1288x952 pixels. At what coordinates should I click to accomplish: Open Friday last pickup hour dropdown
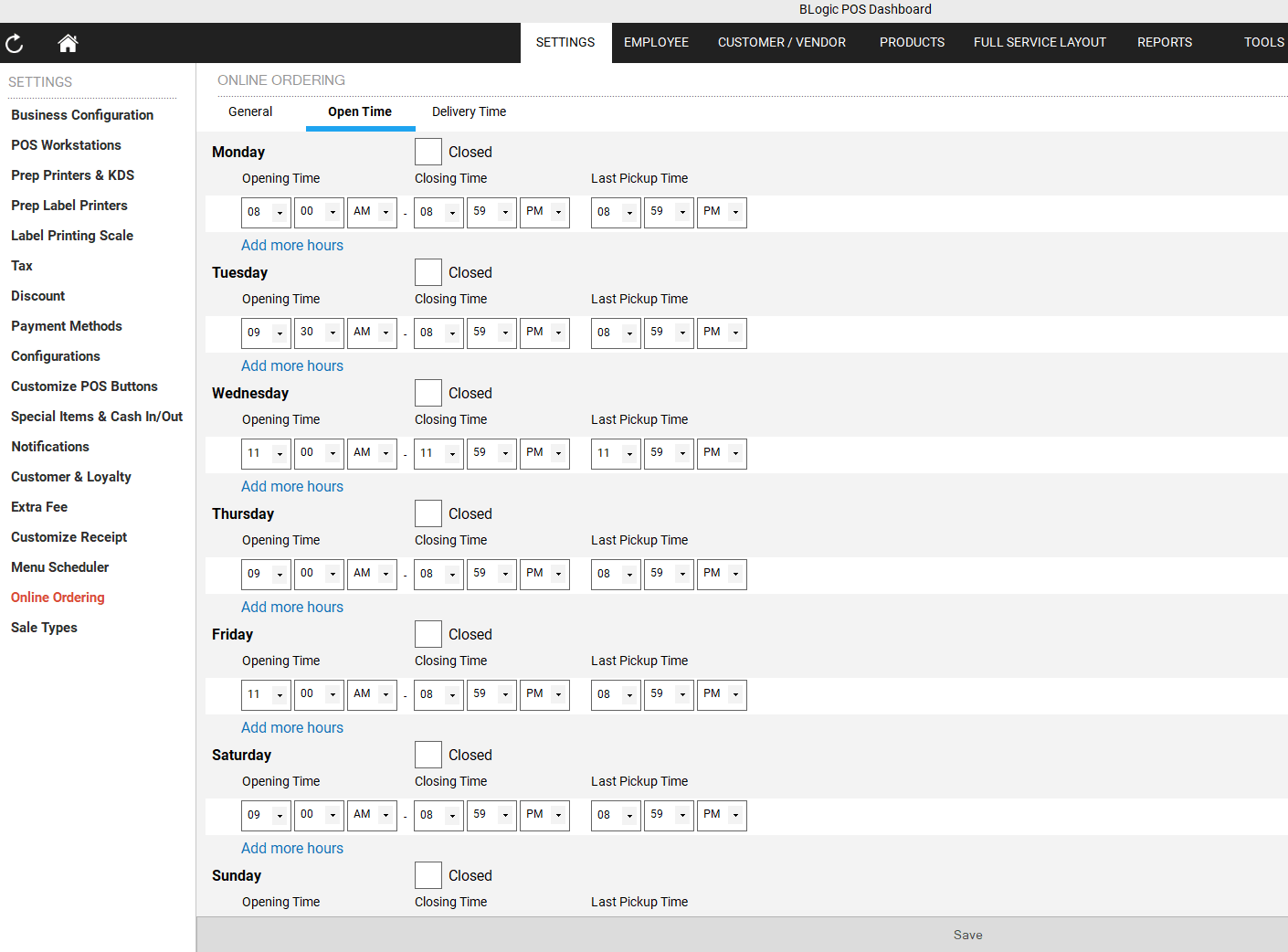pos(616,694)
